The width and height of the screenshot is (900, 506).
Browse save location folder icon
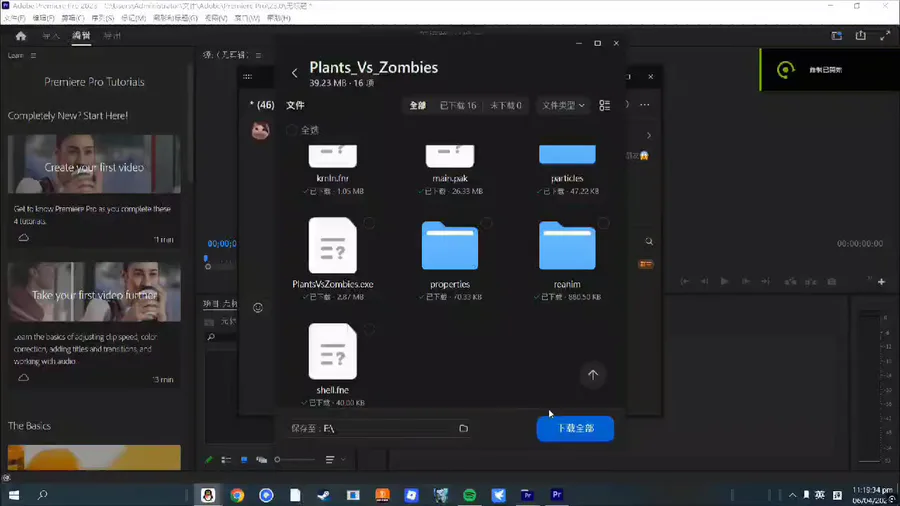pyautogui.click(x=463, y=429)
